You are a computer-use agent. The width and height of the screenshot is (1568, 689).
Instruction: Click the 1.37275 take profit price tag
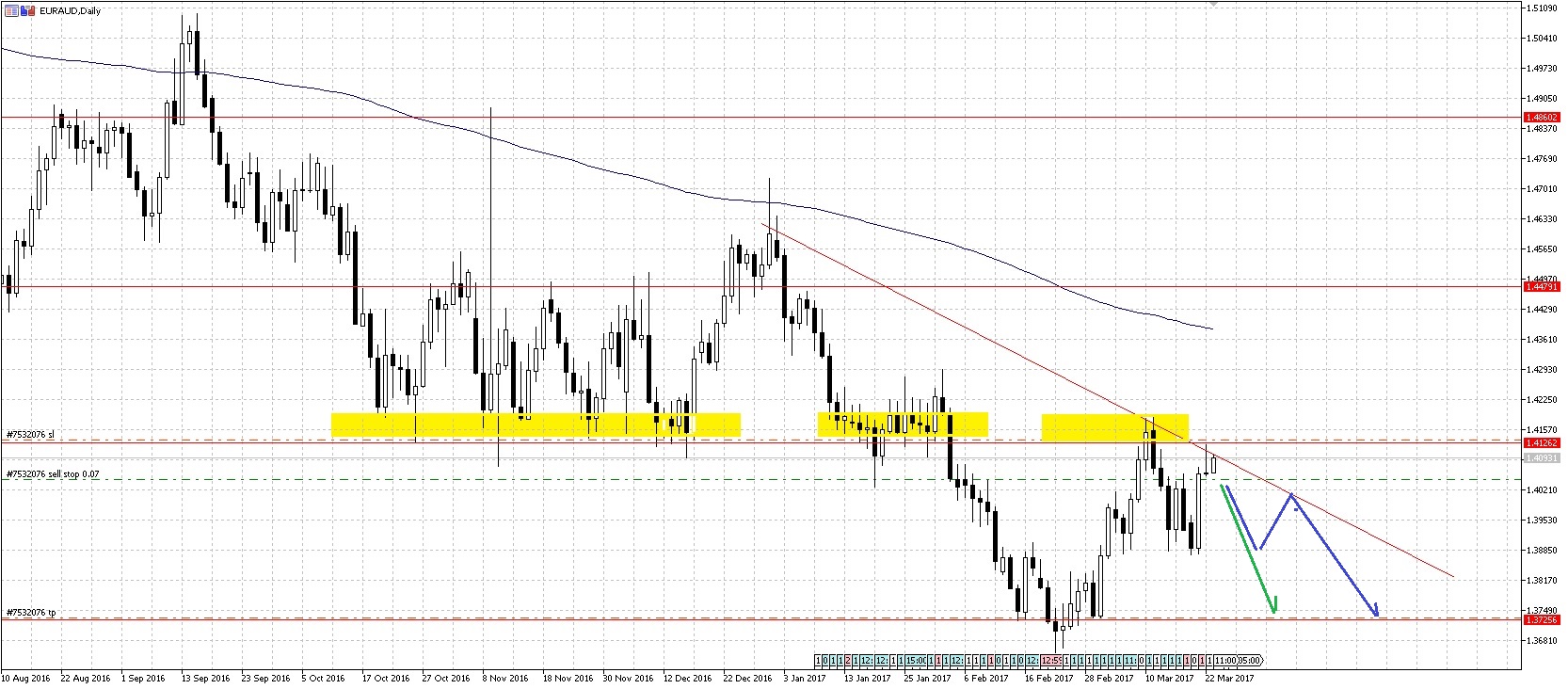coord(1540,620)
